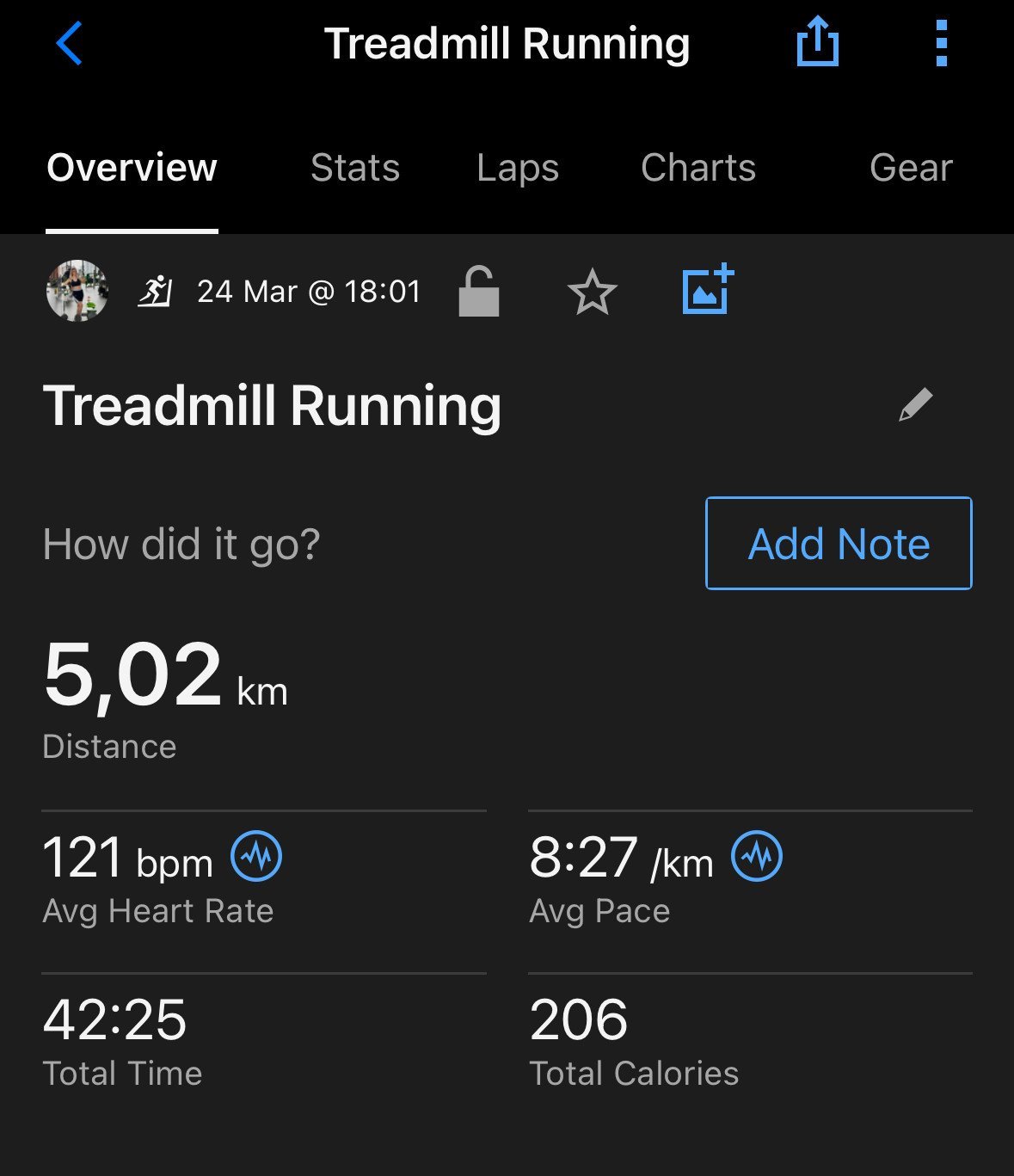The image size is (1014, 1176).
Task: Click the Add Note button
Action: click(x=839, y=543)
